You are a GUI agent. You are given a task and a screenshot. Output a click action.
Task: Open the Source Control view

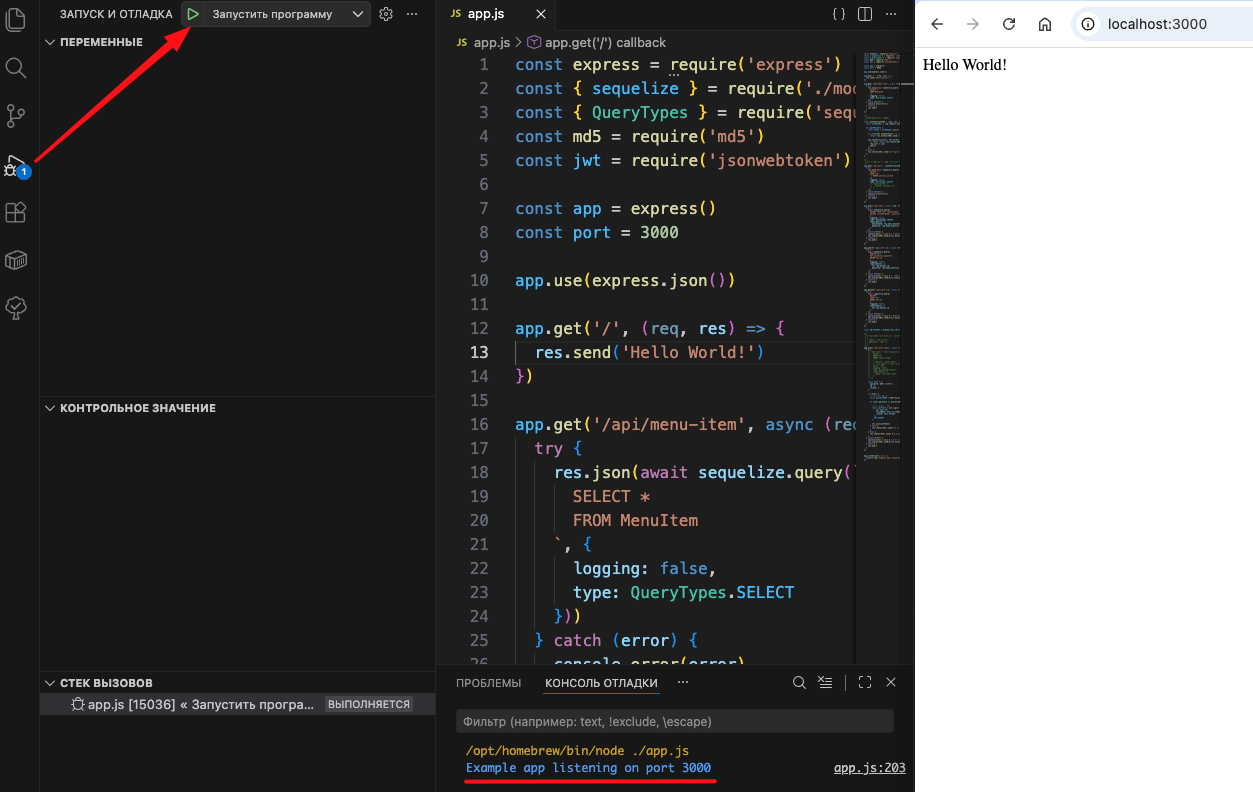[16, 116]
